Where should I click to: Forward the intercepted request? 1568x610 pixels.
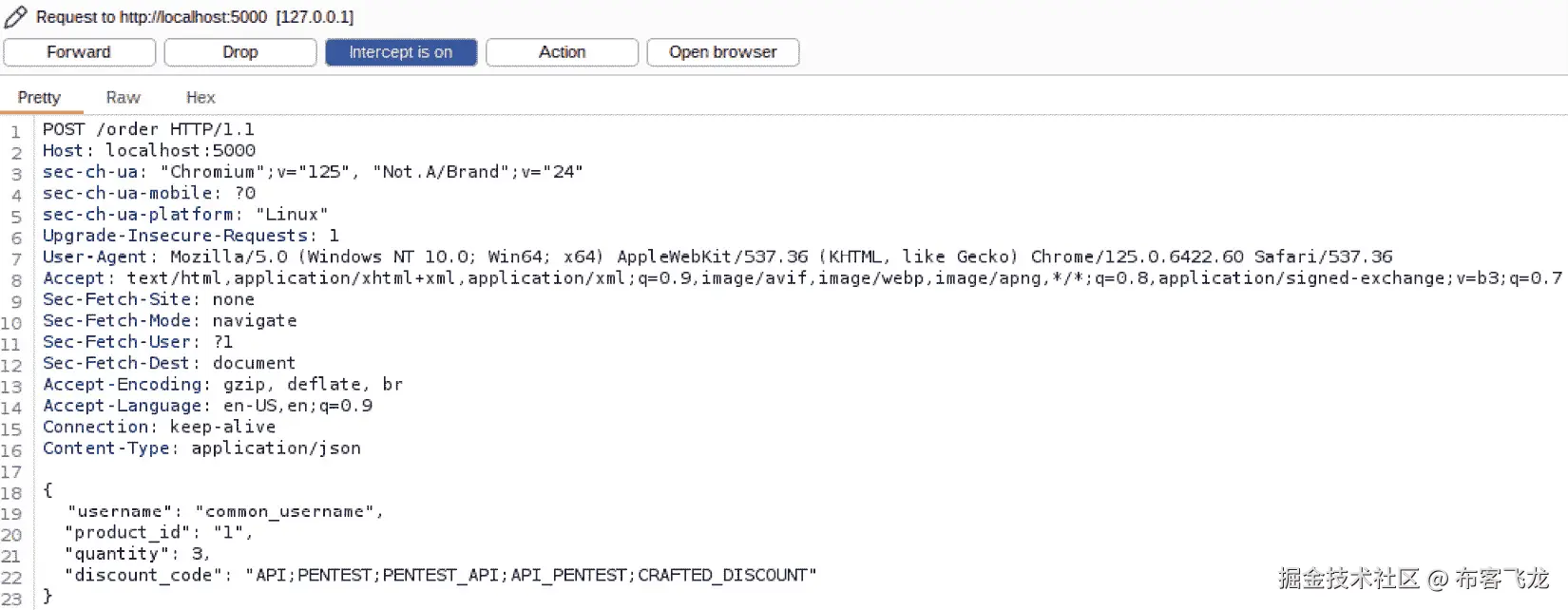coord(79,52)
